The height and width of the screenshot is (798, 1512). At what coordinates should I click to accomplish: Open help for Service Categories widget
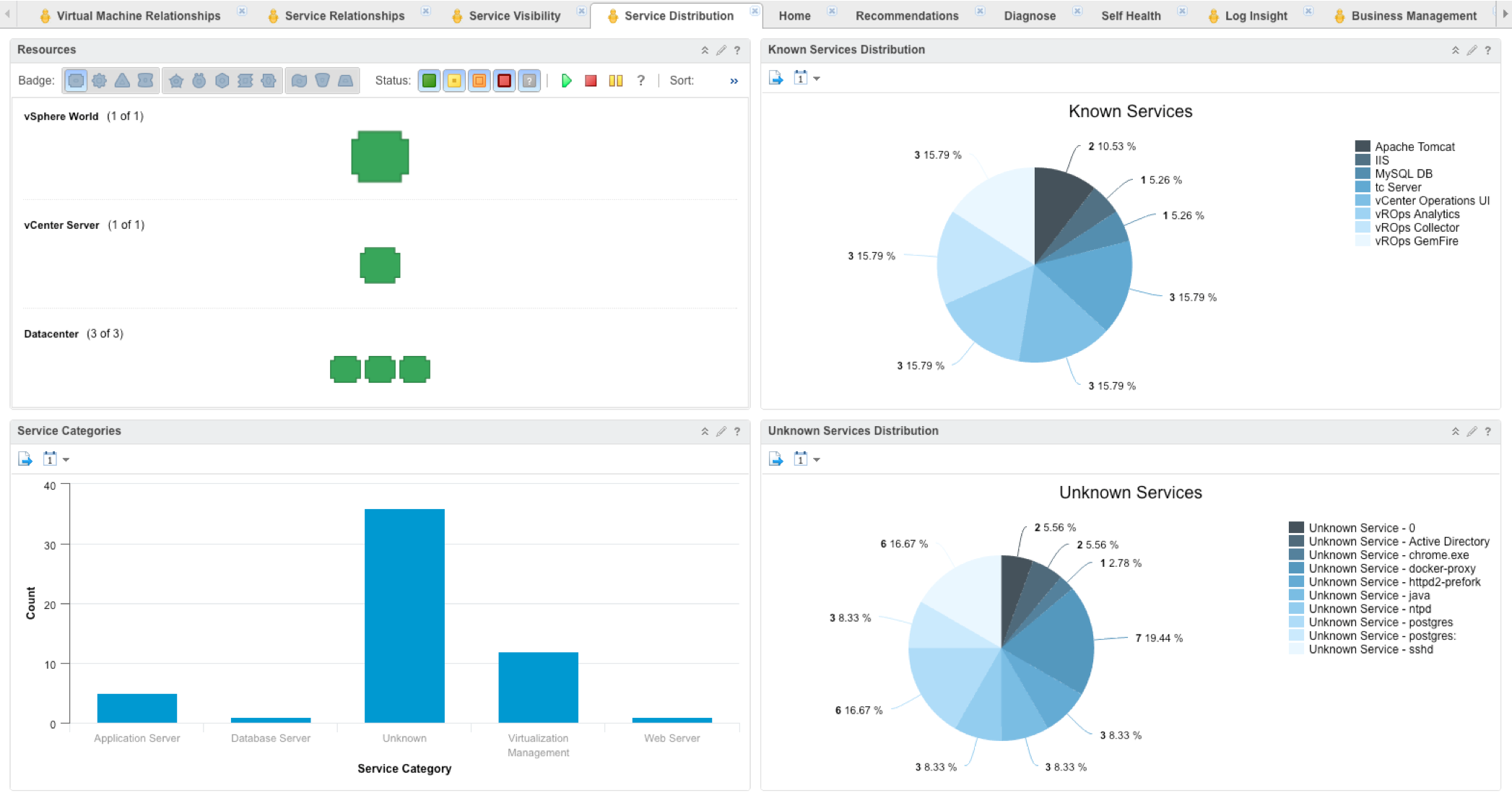pos(737,431)
